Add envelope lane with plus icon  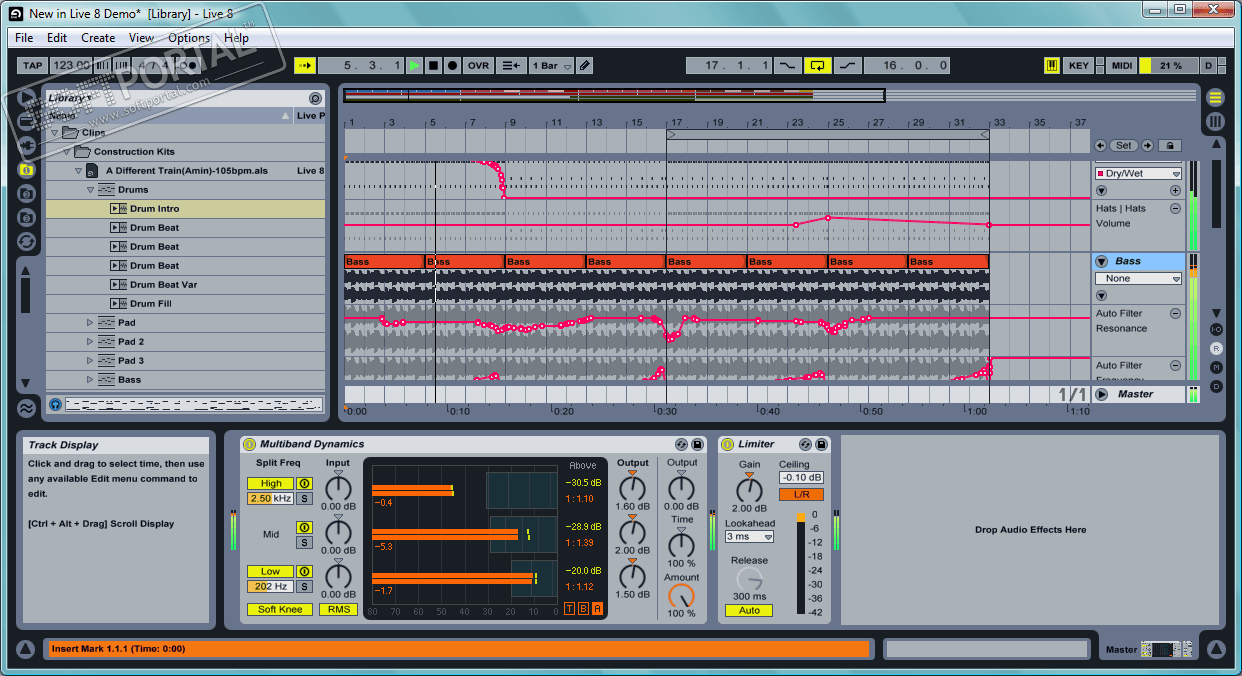(1175, 190)
